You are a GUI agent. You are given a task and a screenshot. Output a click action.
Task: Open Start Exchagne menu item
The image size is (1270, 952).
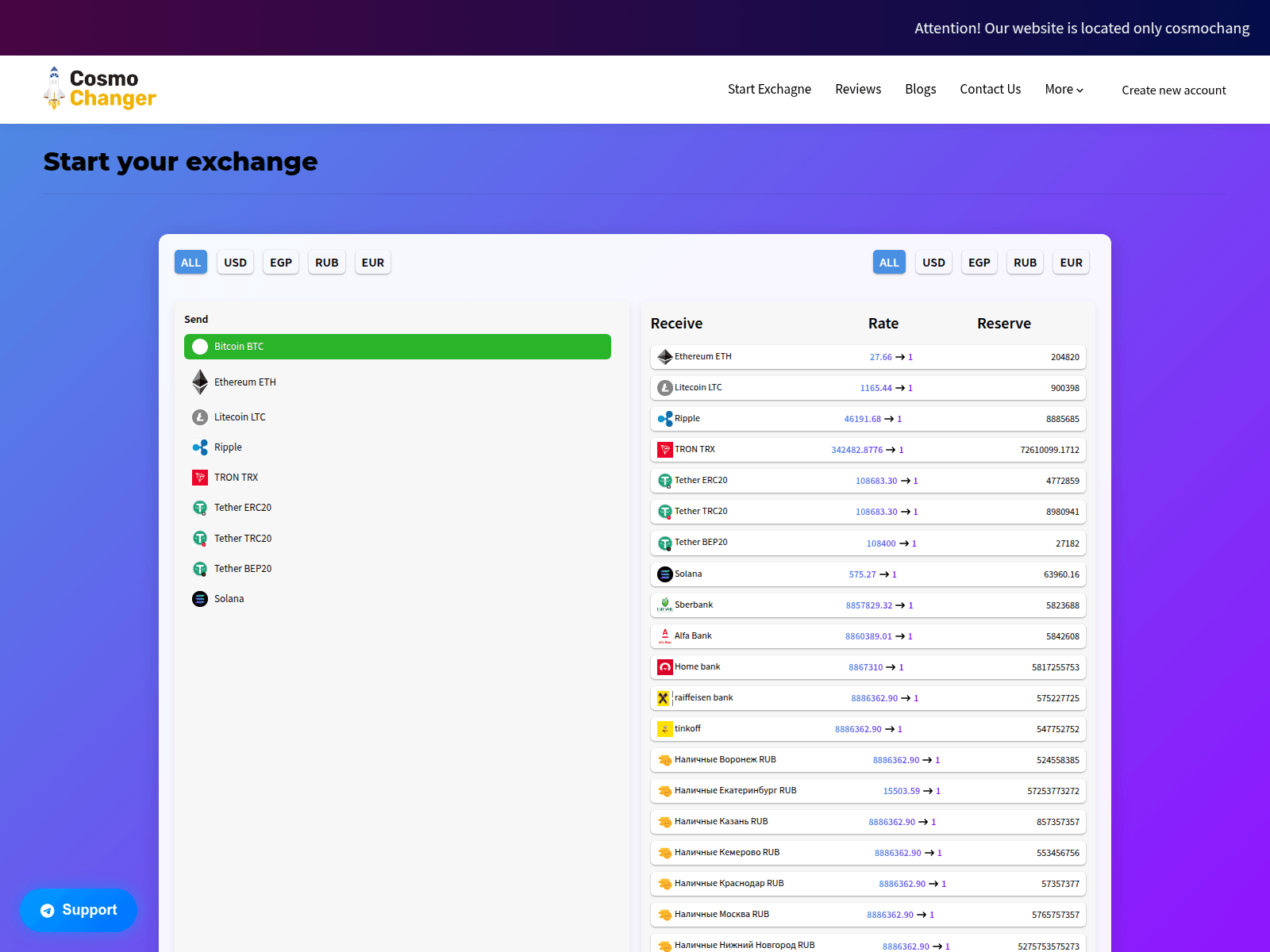coord(769,90)
